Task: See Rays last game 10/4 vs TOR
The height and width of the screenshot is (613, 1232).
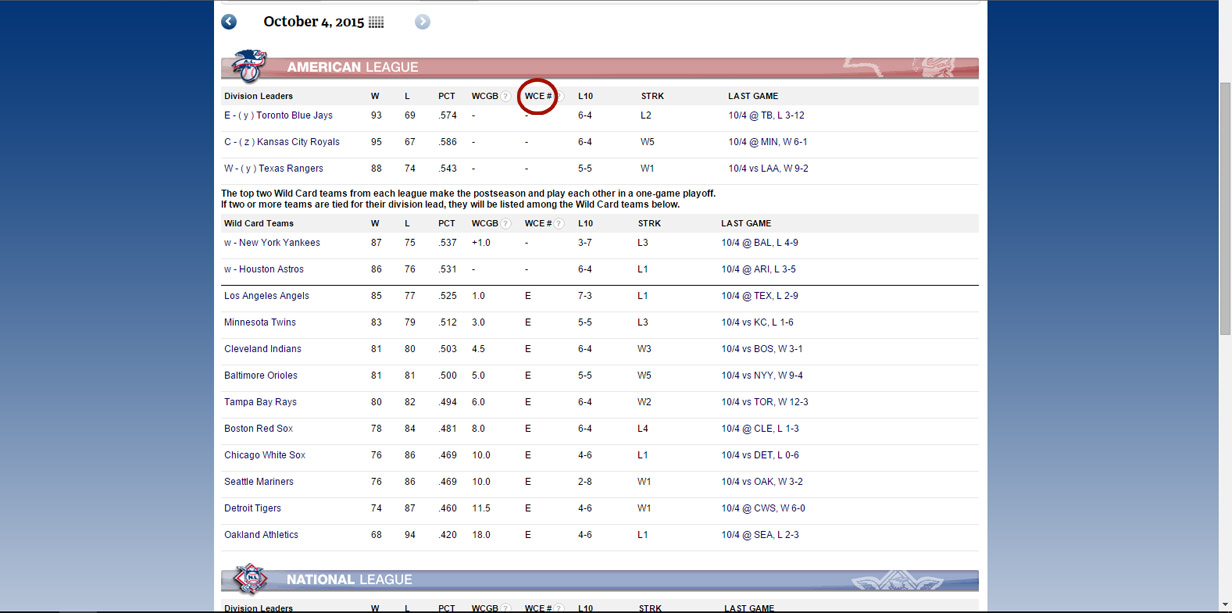Action: pos(765,402)
